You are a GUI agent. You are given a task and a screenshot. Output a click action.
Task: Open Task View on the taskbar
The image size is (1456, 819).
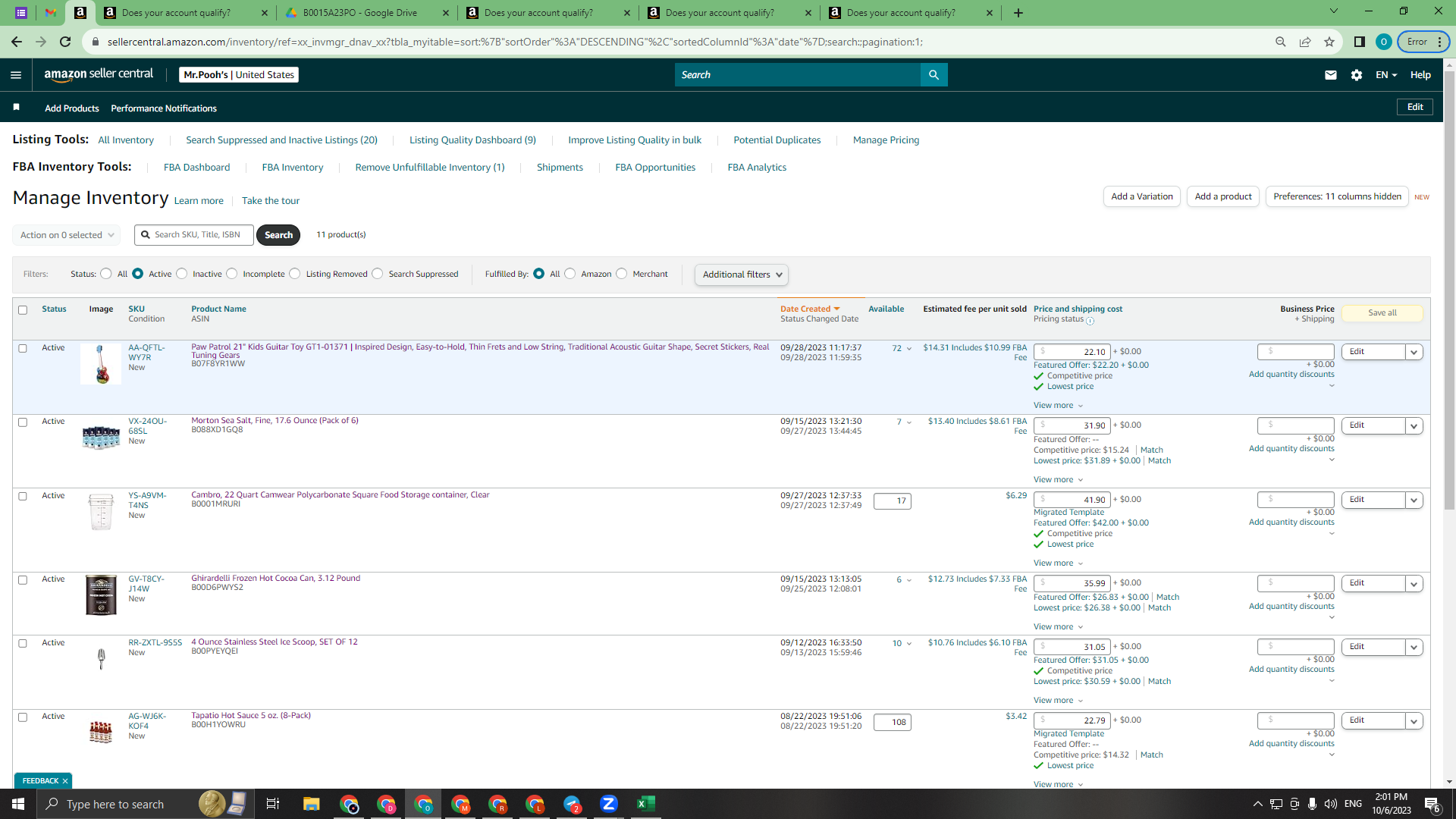273,804
